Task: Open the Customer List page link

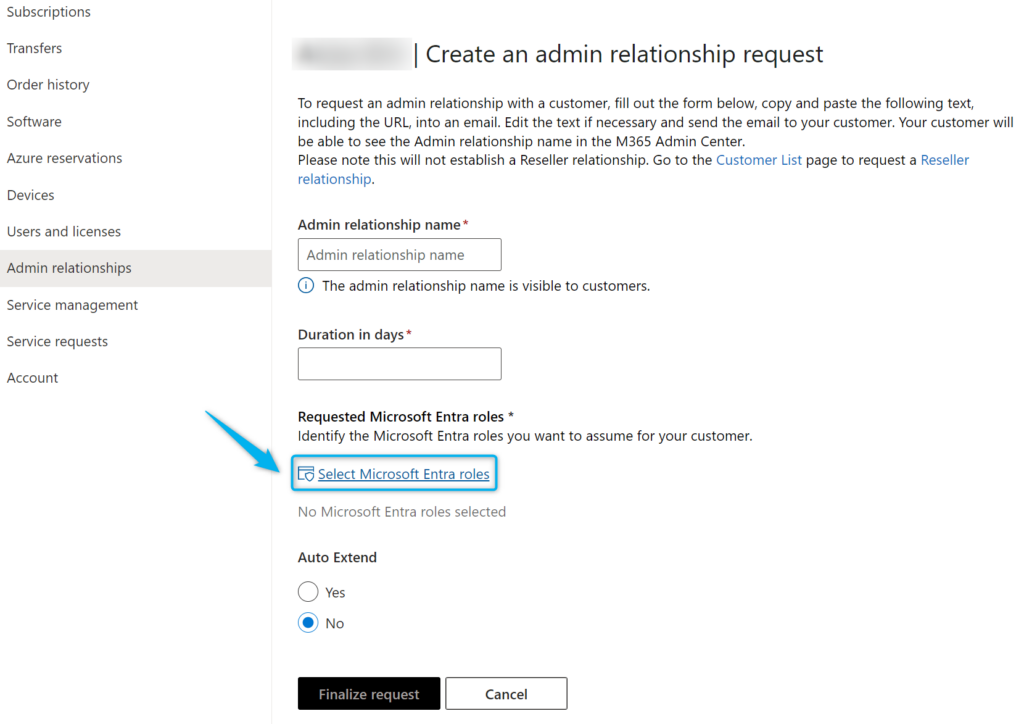Action: pyautogui.click(x=759, y=159)
